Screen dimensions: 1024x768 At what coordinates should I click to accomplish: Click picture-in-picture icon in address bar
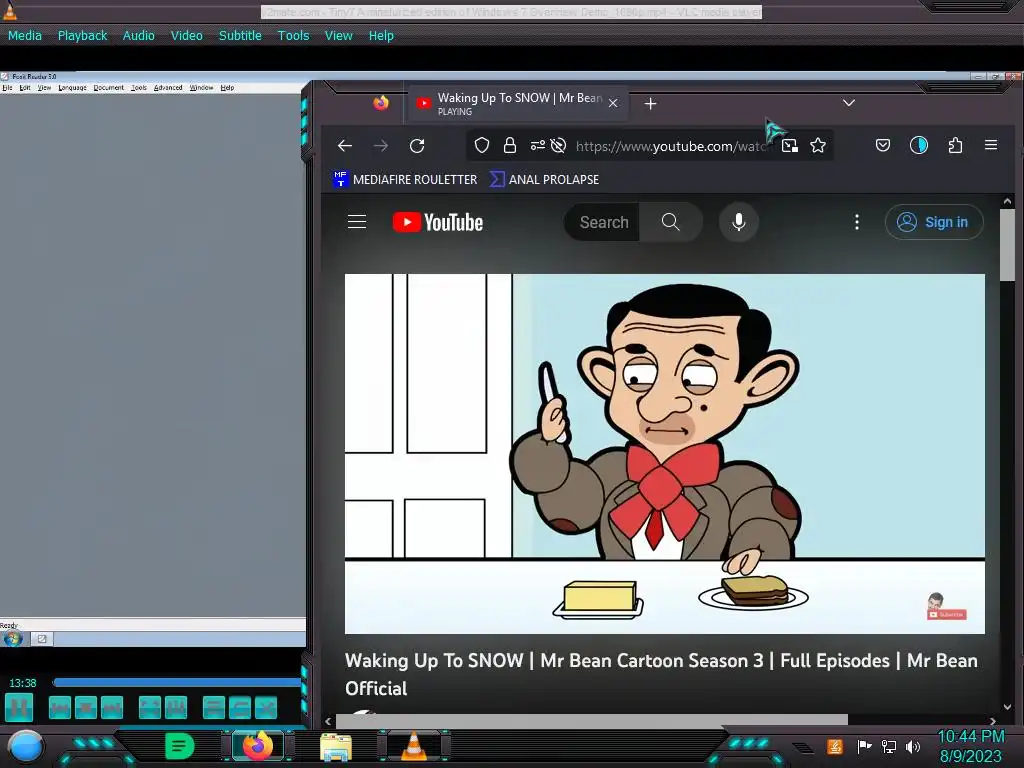[x=790, y=146]
